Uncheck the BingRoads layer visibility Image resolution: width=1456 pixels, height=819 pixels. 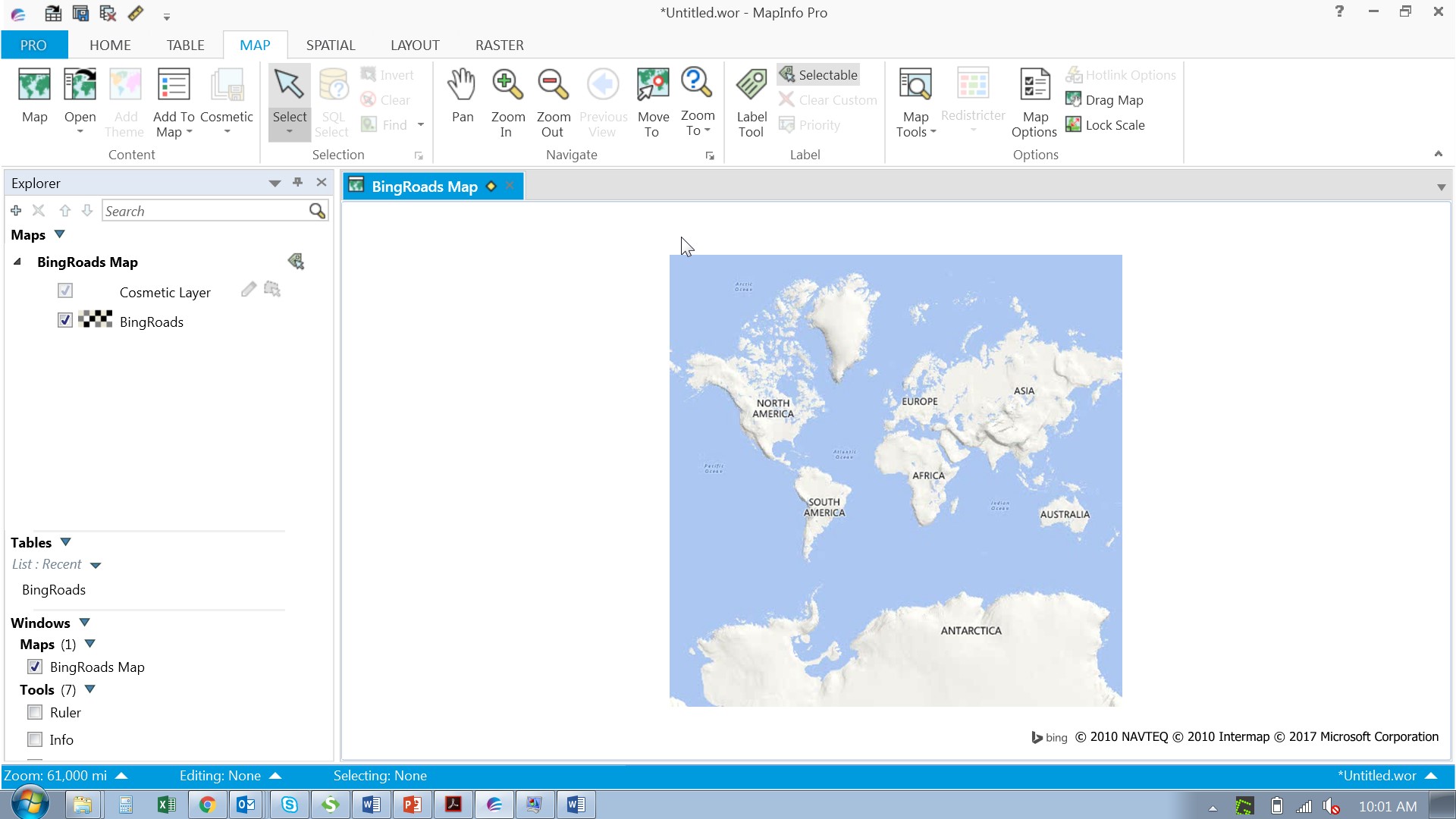coord(64,320)
